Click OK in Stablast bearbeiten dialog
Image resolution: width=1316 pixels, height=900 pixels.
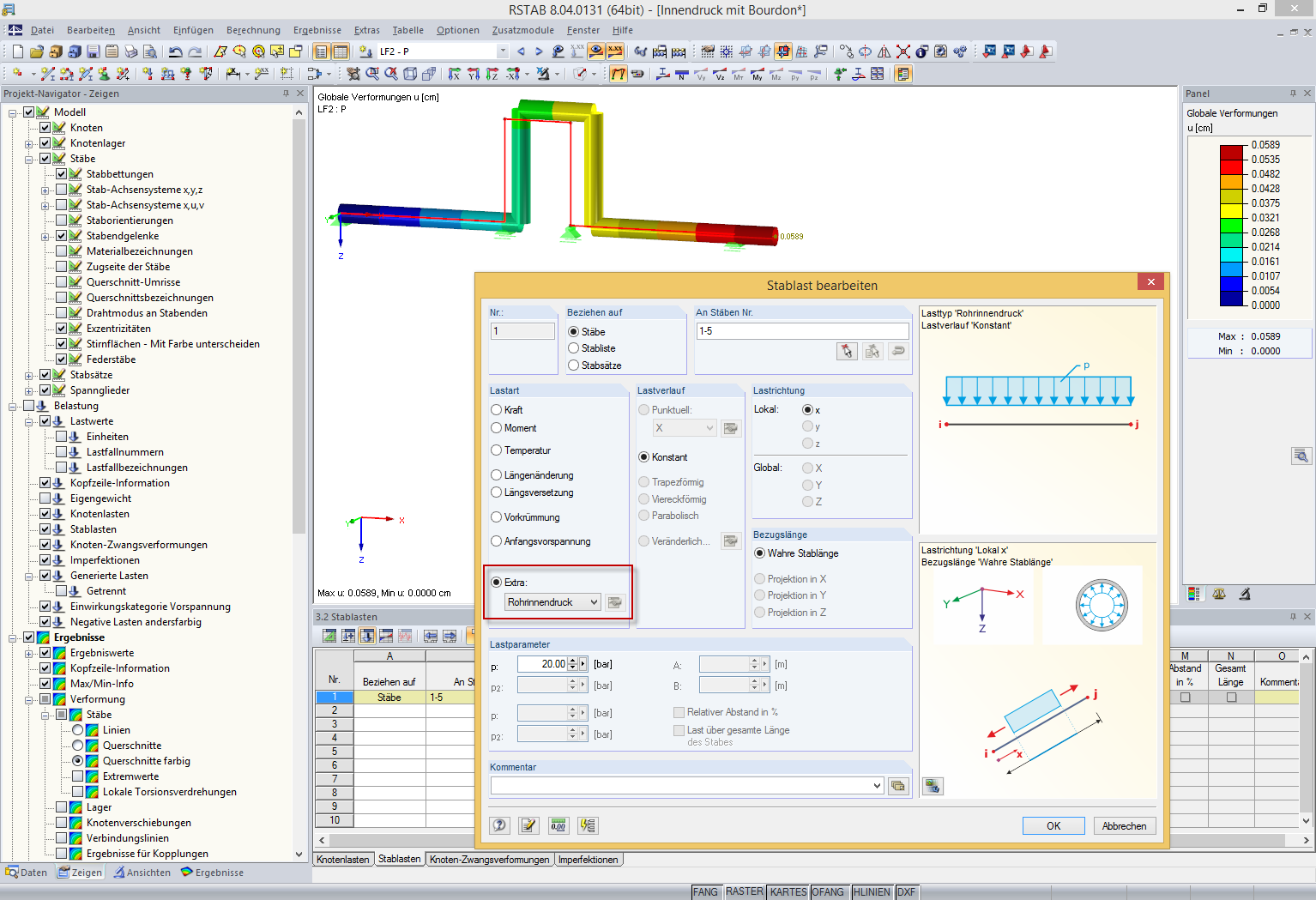point(1053,825)
